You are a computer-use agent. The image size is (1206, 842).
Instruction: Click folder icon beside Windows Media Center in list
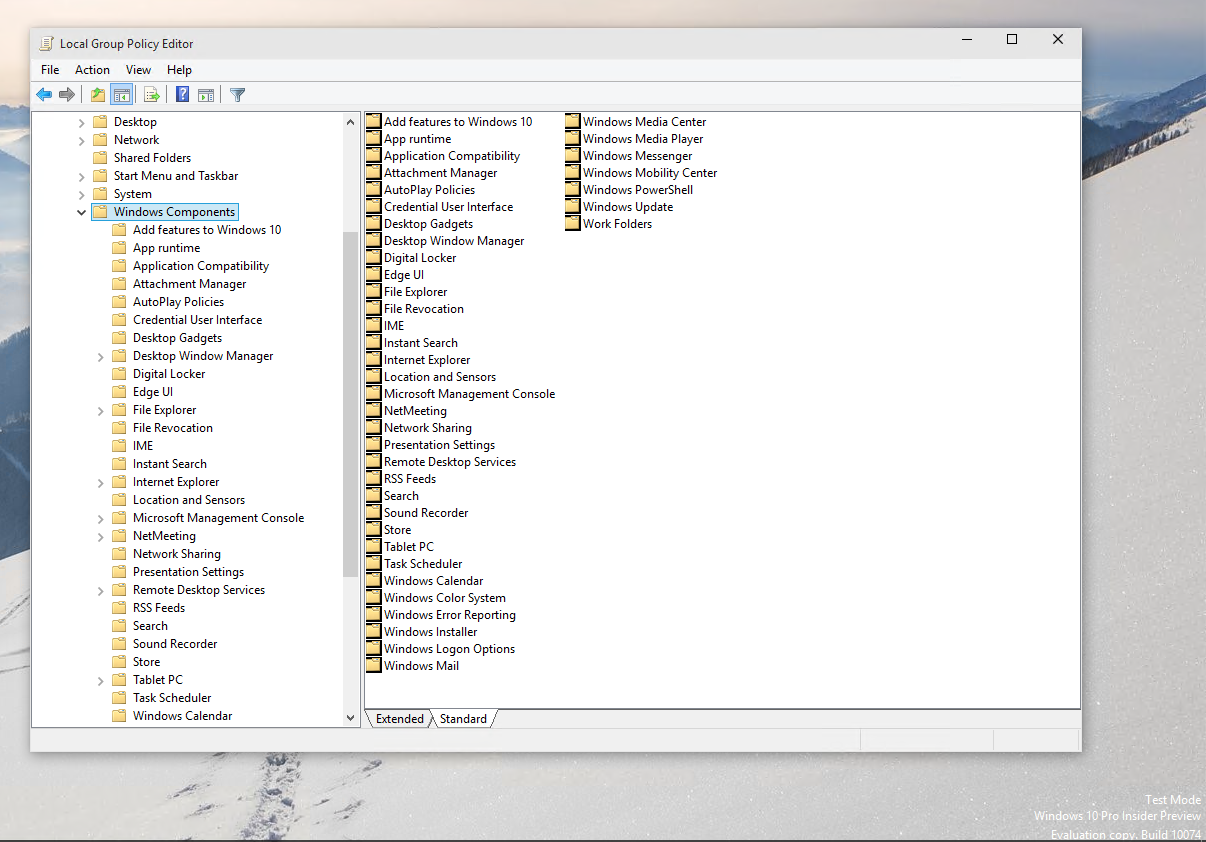[x=573, y=122]
